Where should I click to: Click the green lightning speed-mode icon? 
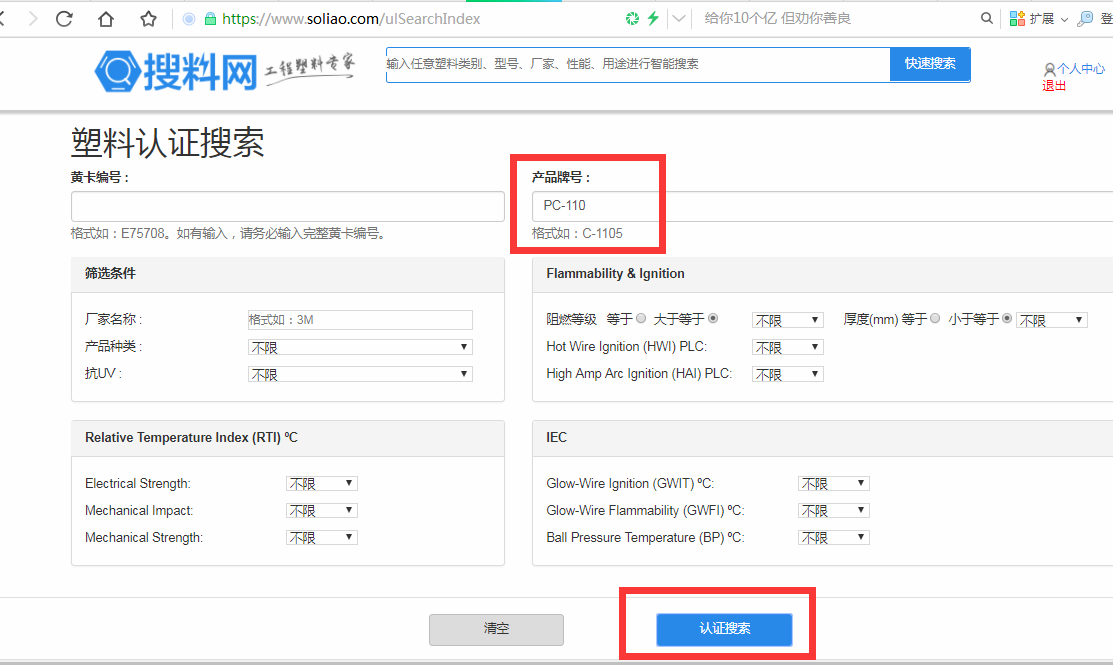(x=653, y=18)
